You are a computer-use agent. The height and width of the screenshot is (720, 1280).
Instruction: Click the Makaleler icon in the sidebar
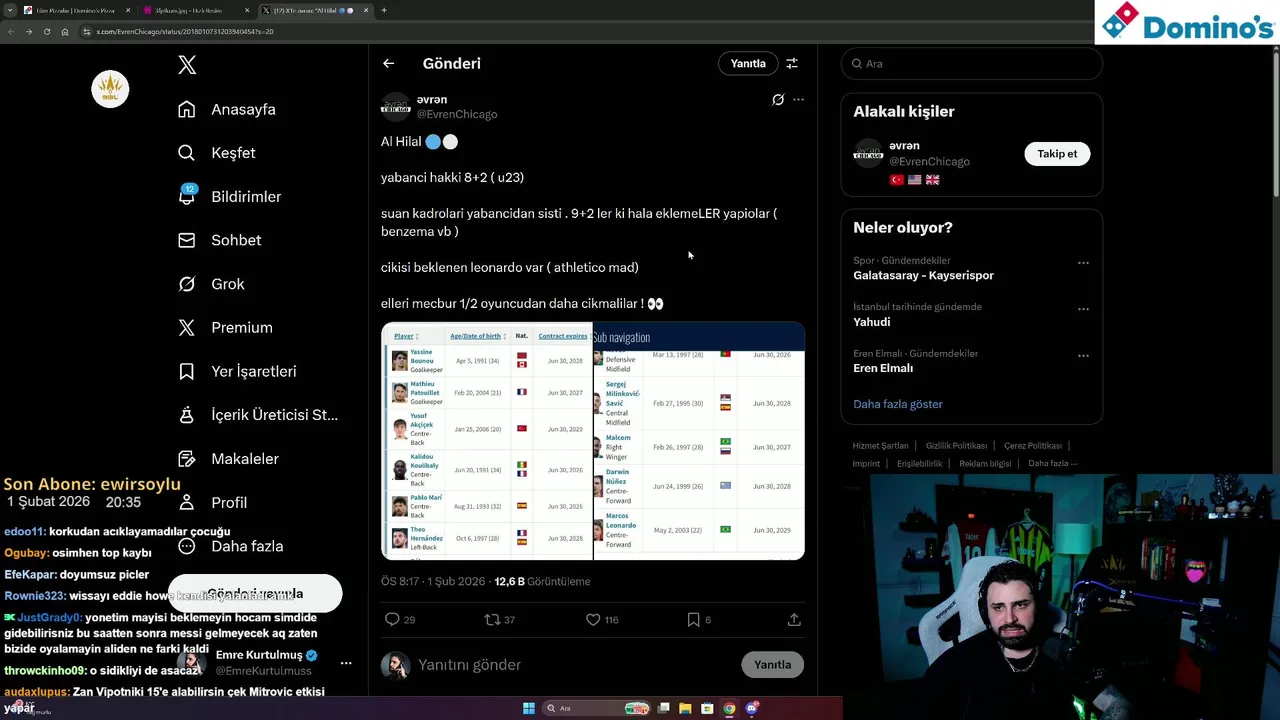(187, 458)
